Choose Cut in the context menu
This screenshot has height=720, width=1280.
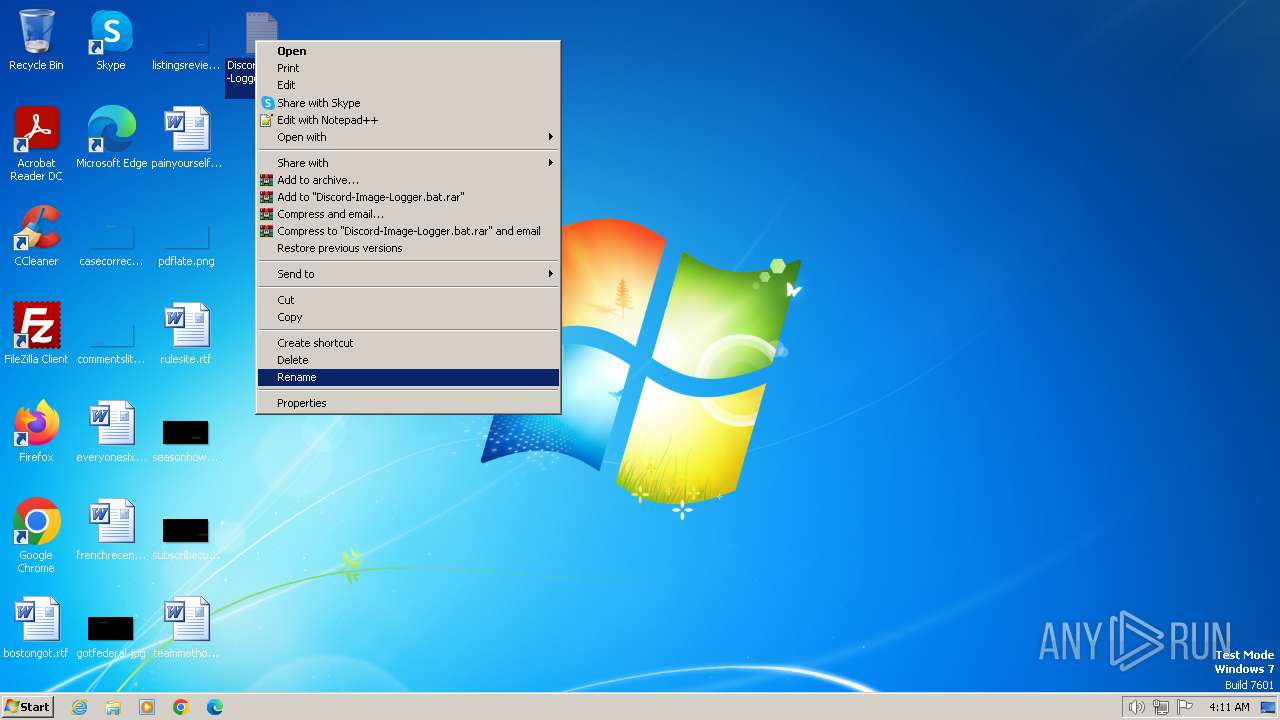[x=408, y=300]
